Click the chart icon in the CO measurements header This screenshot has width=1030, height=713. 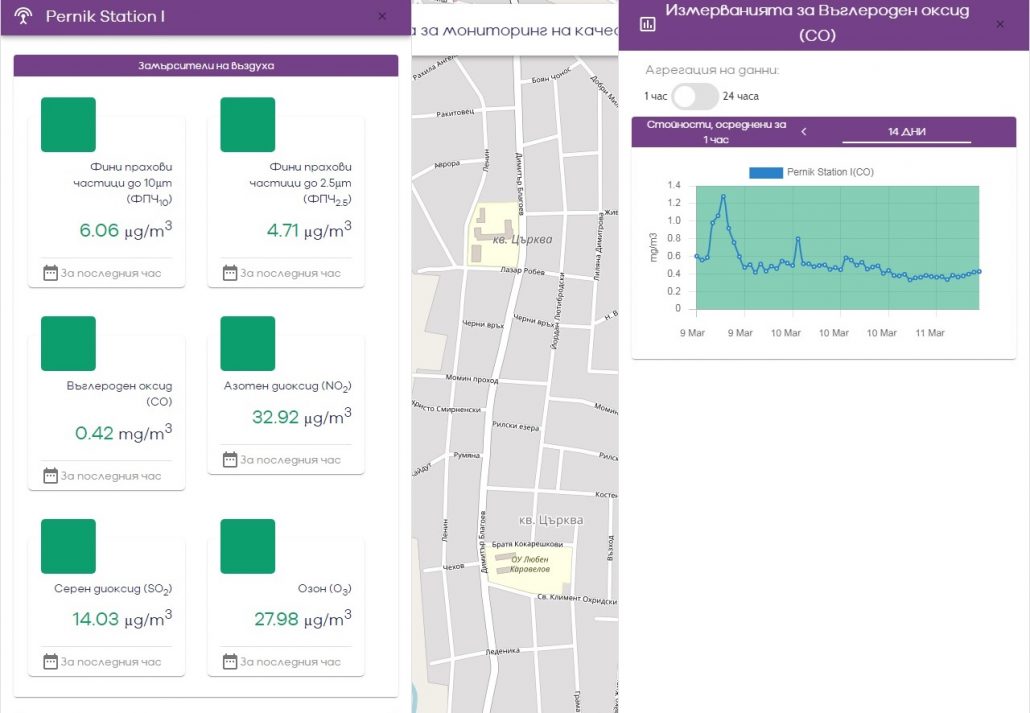(x=648, y=25)
